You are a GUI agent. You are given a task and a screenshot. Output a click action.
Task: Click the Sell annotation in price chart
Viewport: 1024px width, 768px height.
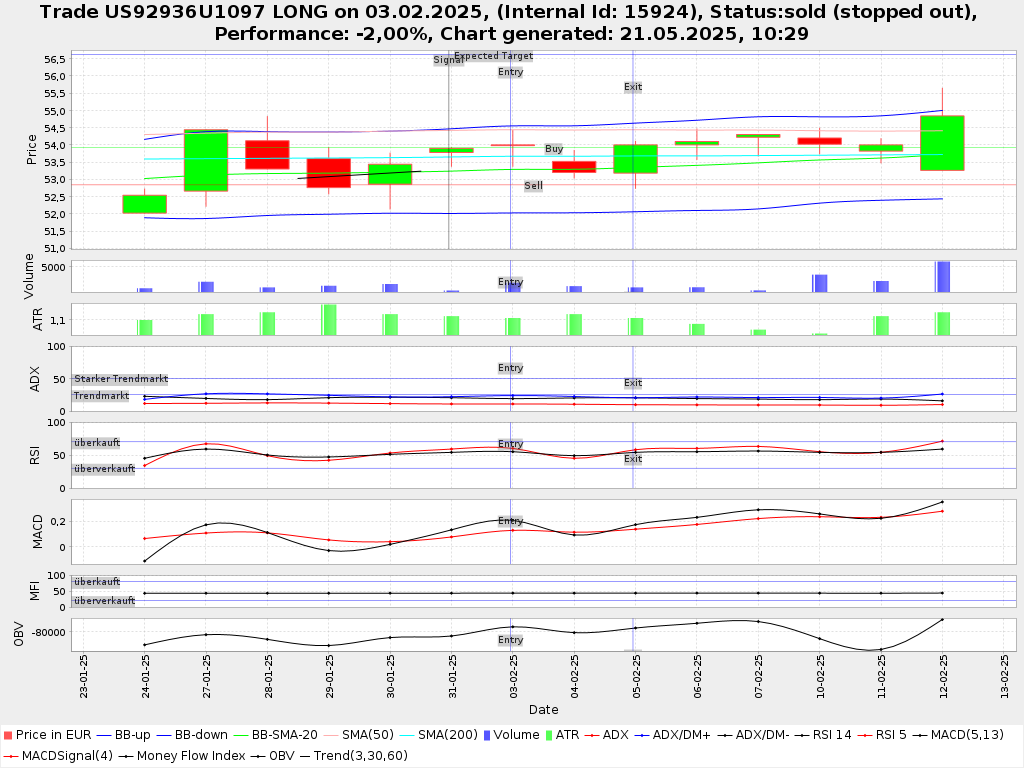(x=534, y=186)
